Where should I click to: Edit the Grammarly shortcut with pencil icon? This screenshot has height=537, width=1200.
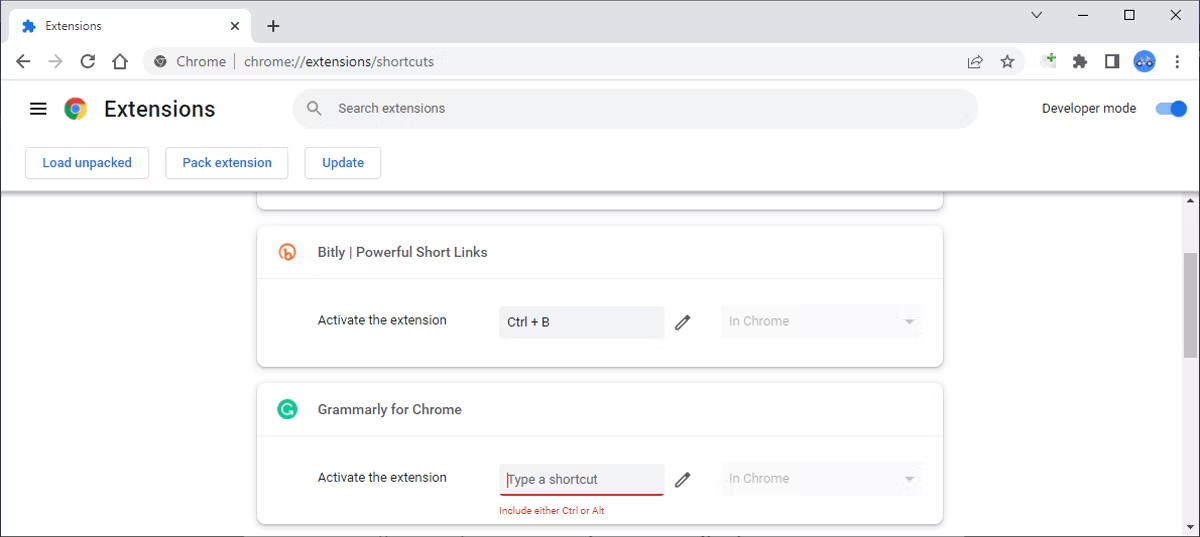pos(683,479)
